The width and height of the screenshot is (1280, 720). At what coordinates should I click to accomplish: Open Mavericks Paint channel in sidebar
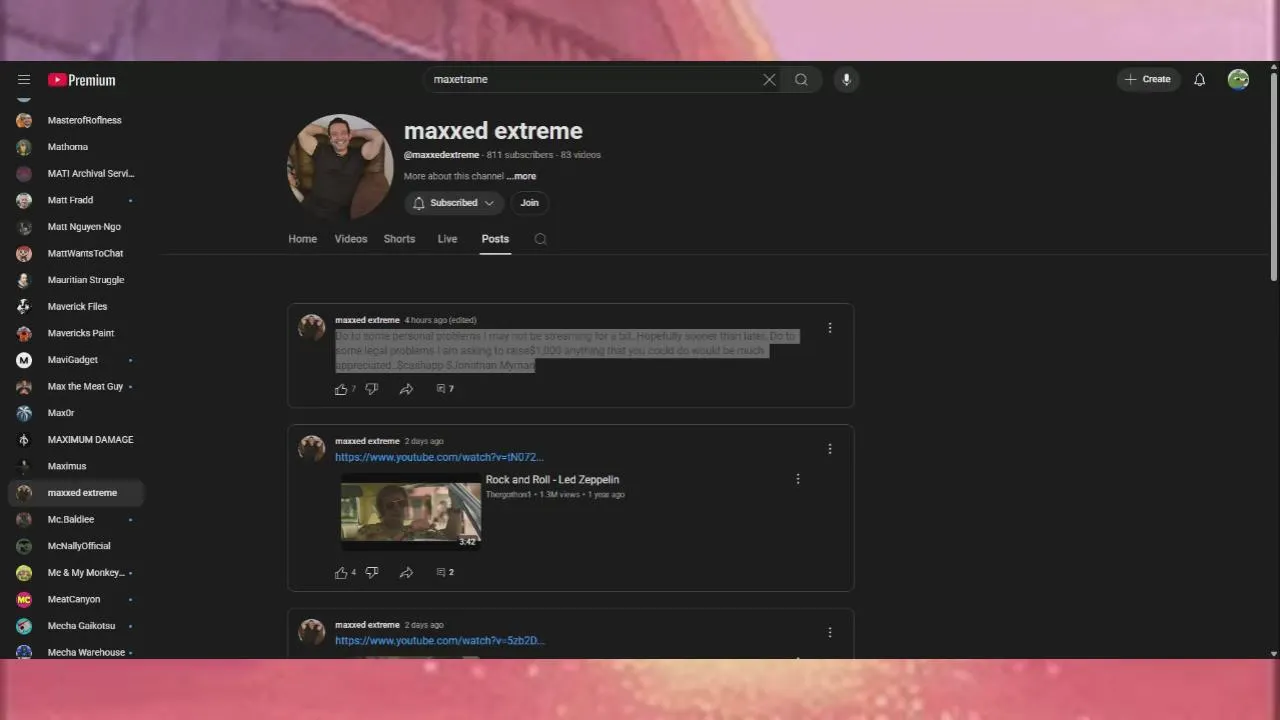click(x=76, y=333)
